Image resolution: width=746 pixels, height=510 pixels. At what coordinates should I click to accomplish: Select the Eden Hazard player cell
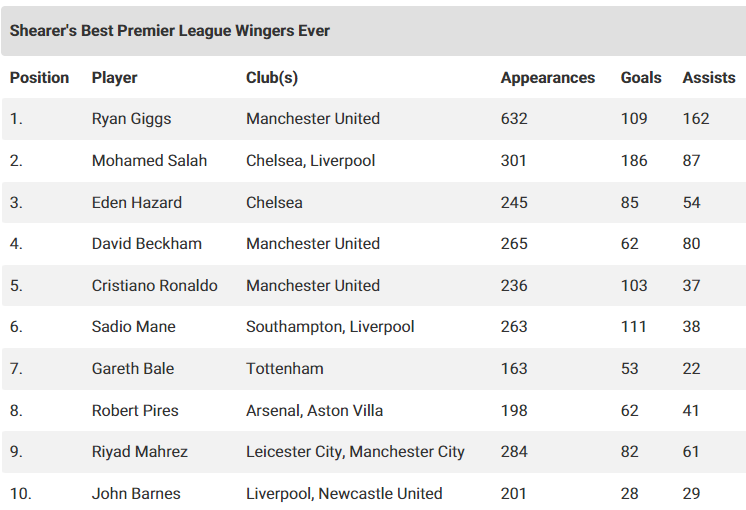click(x=137, y=202)
